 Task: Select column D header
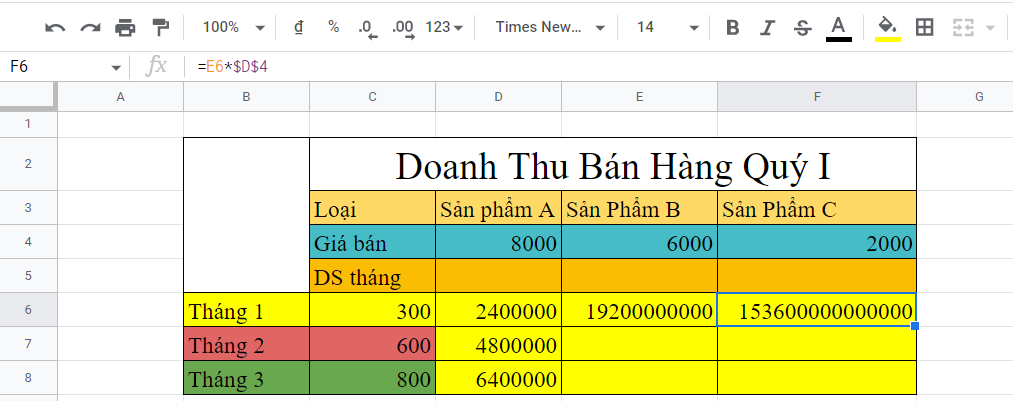(498, 97)
